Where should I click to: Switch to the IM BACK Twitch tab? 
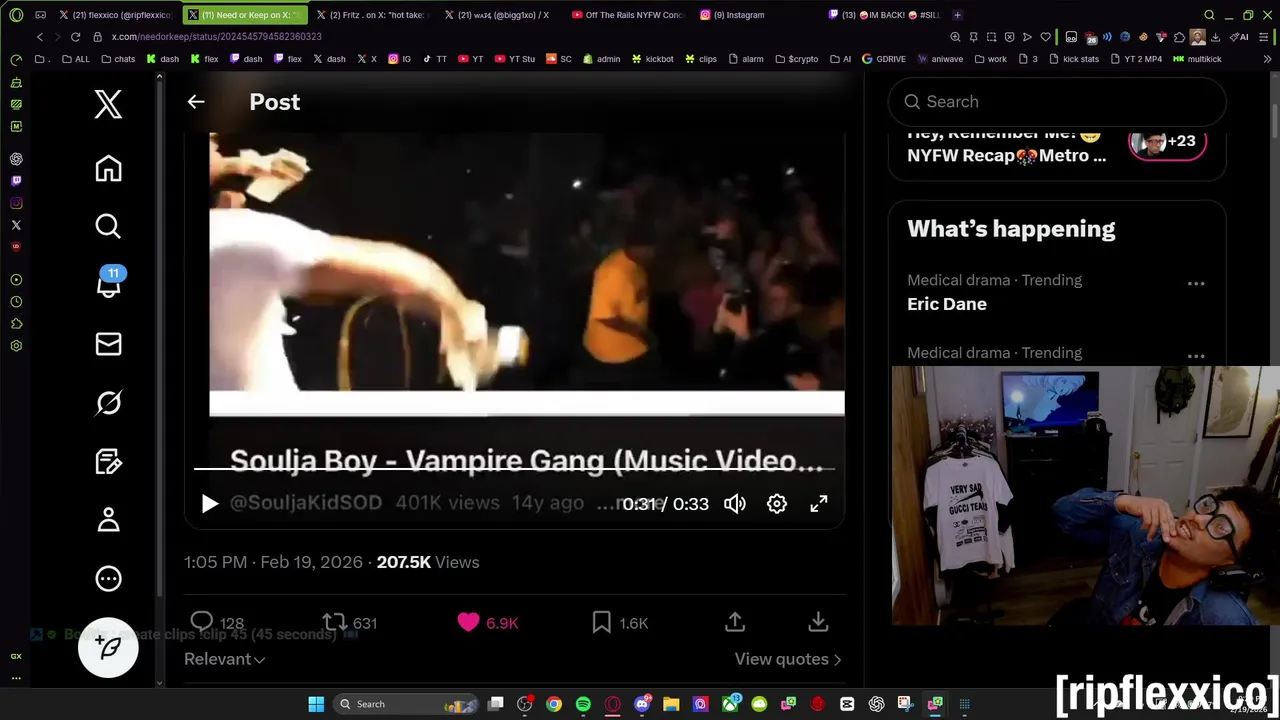coord(888,15)
